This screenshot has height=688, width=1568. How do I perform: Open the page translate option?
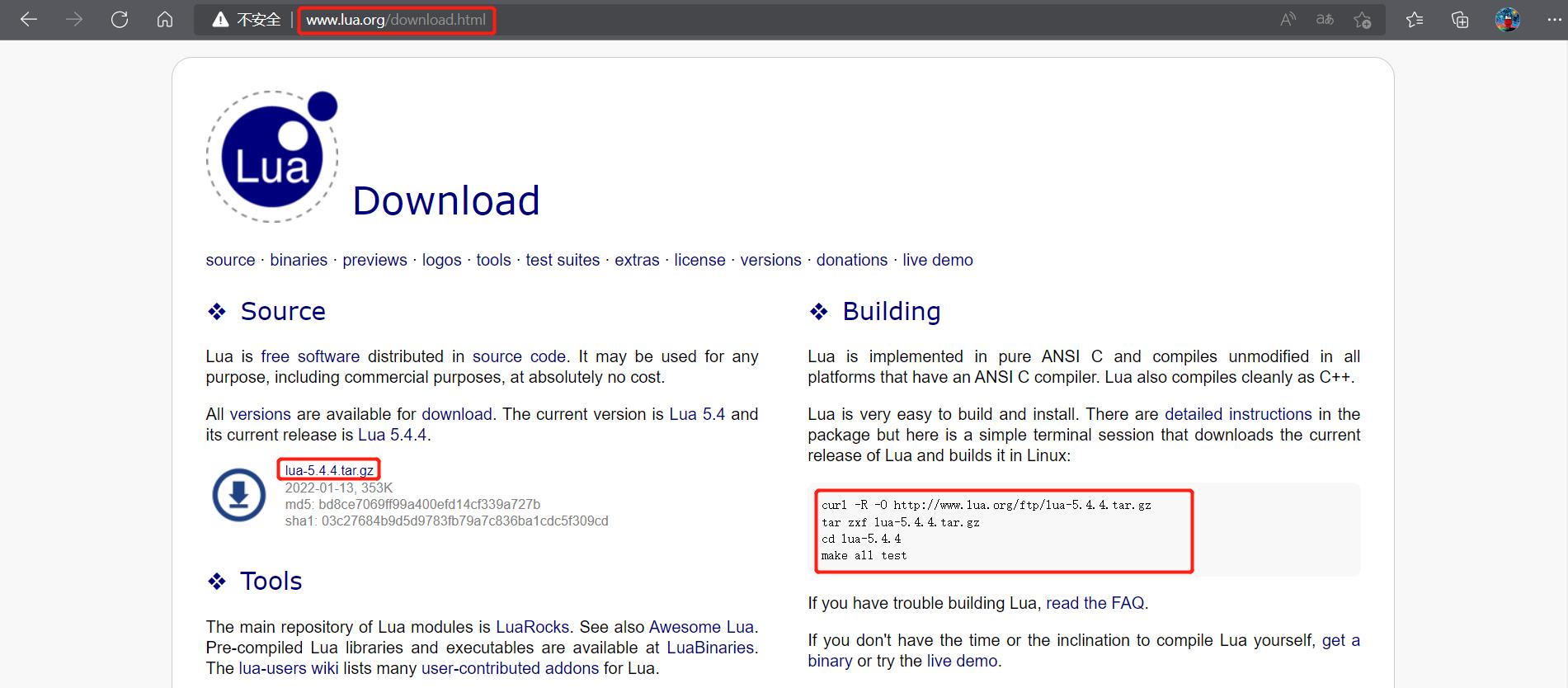(x=1325, y=20)
